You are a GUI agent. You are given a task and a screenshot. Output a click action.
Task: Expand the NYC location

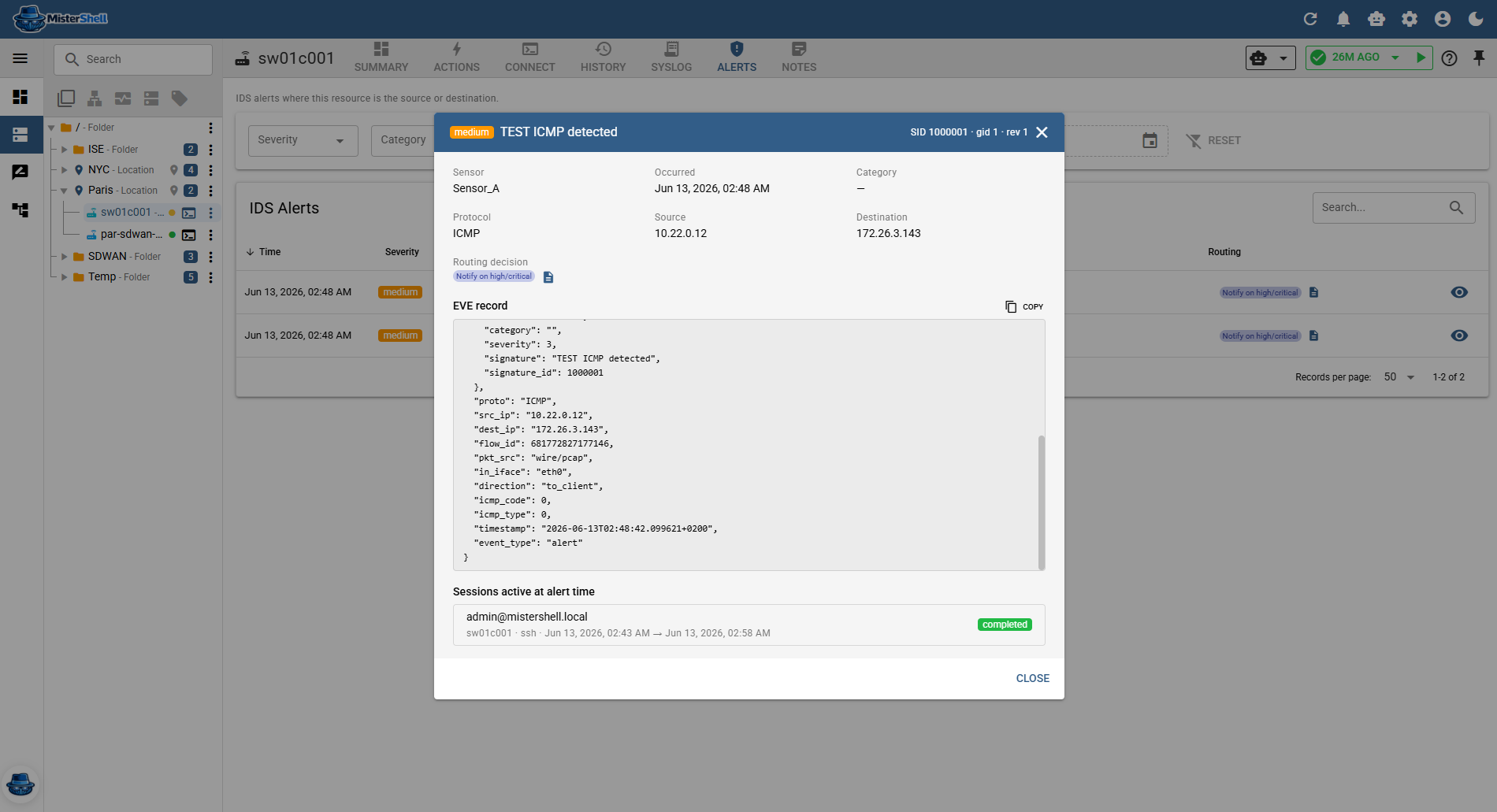[65, 169]
